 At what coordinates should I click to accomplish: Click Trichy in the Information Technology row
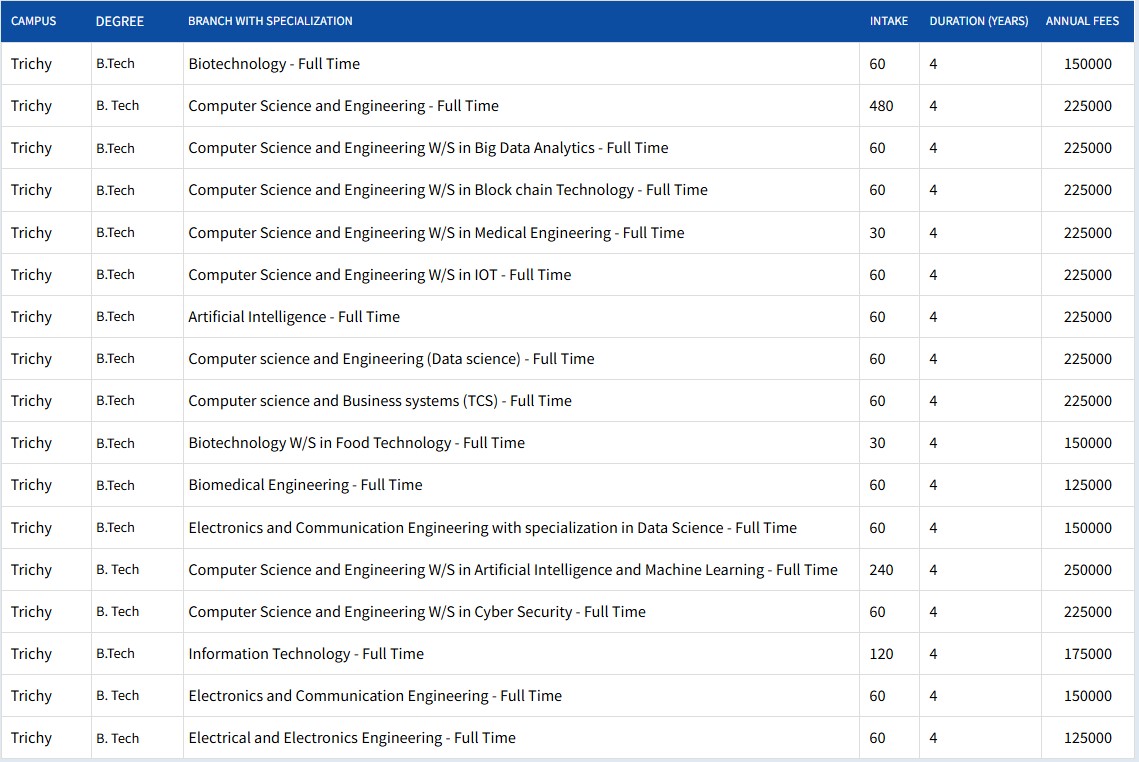click(31, 654)
